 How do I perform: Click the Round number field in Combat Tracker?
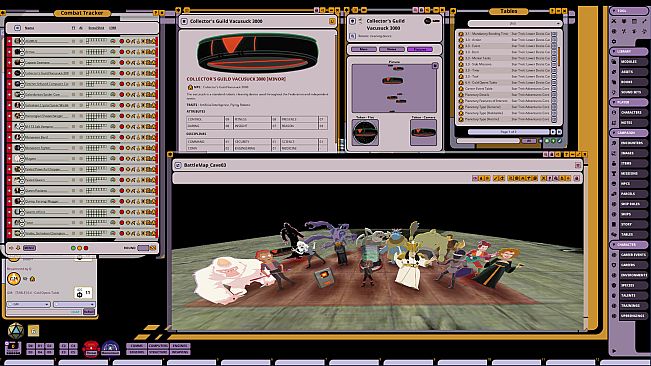coord(143,248)
